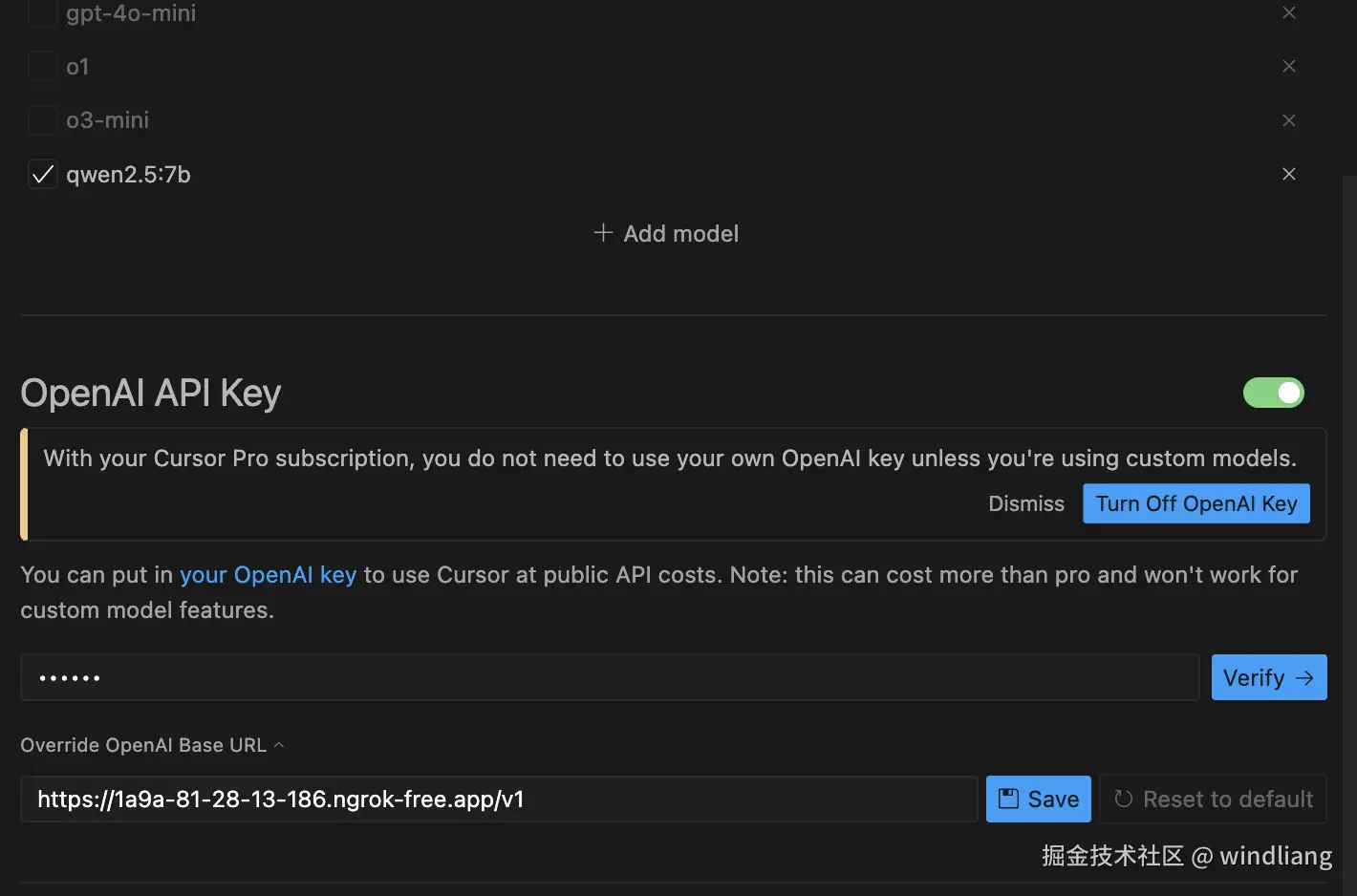
Task: Uncheck the qwen2.5:7b model checkbox
Action: pos(43,174)
